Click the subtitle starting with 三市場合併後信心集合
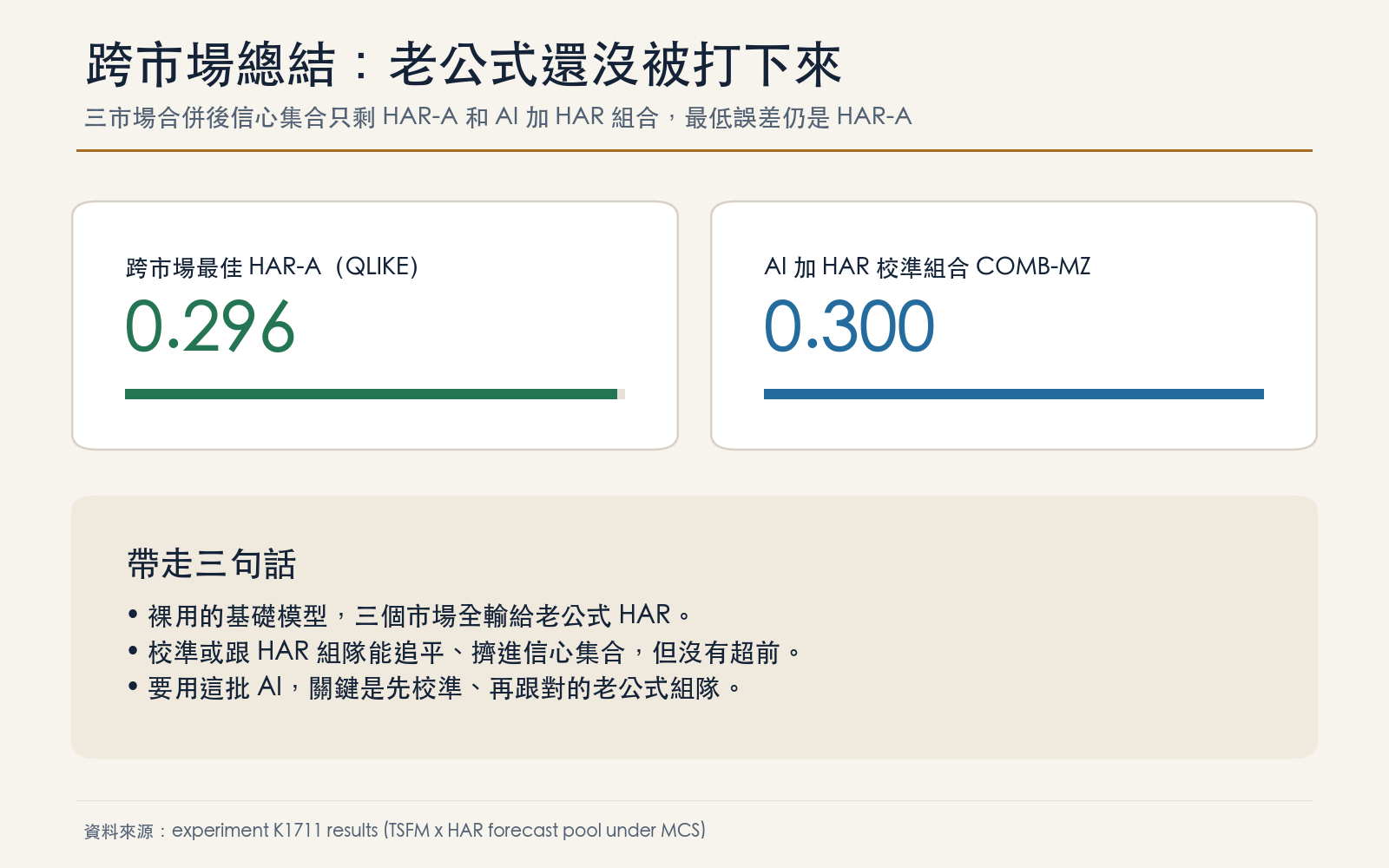The width and height of the screenshot is (1389, 868). (x=498, y=117)
